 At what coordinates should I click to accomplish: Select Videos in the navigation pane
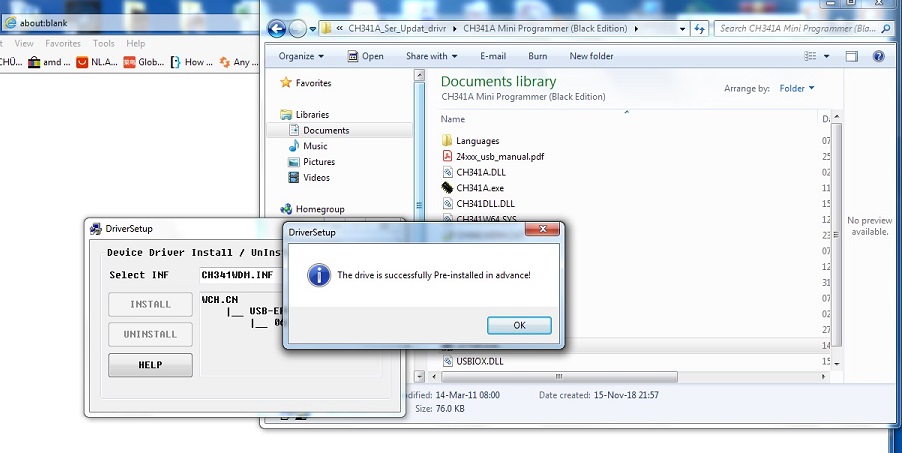coord(316,177)
